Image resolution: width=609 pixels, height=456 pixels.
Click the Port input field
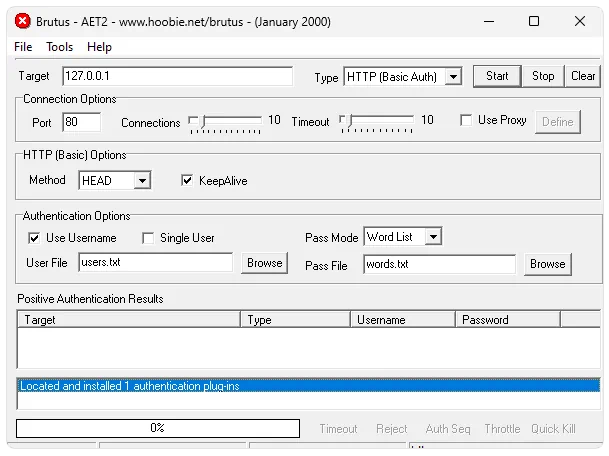(x=82, y=122)
